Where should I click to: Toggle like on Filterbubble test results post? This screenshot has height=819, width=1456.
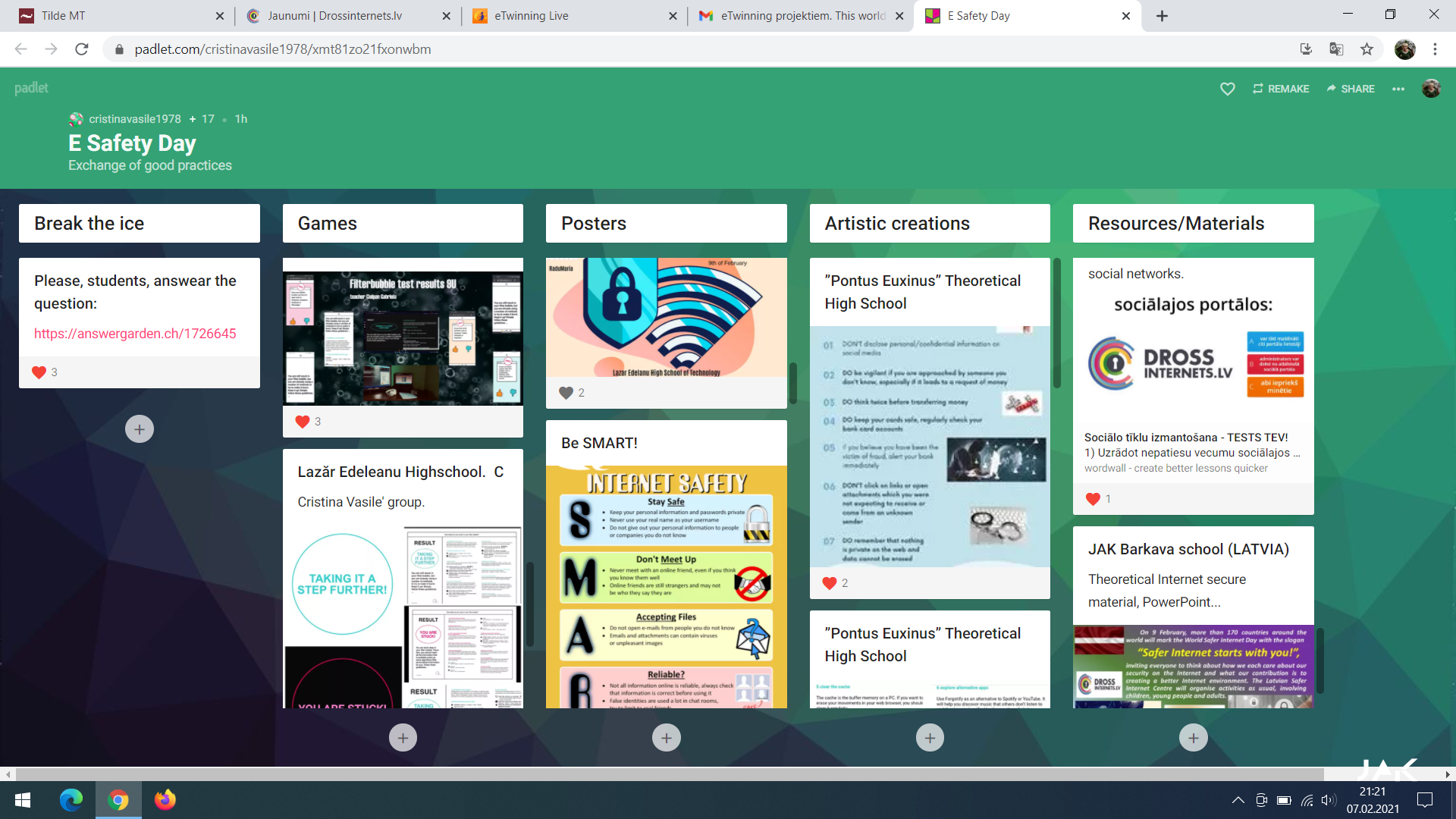[303, 422]
